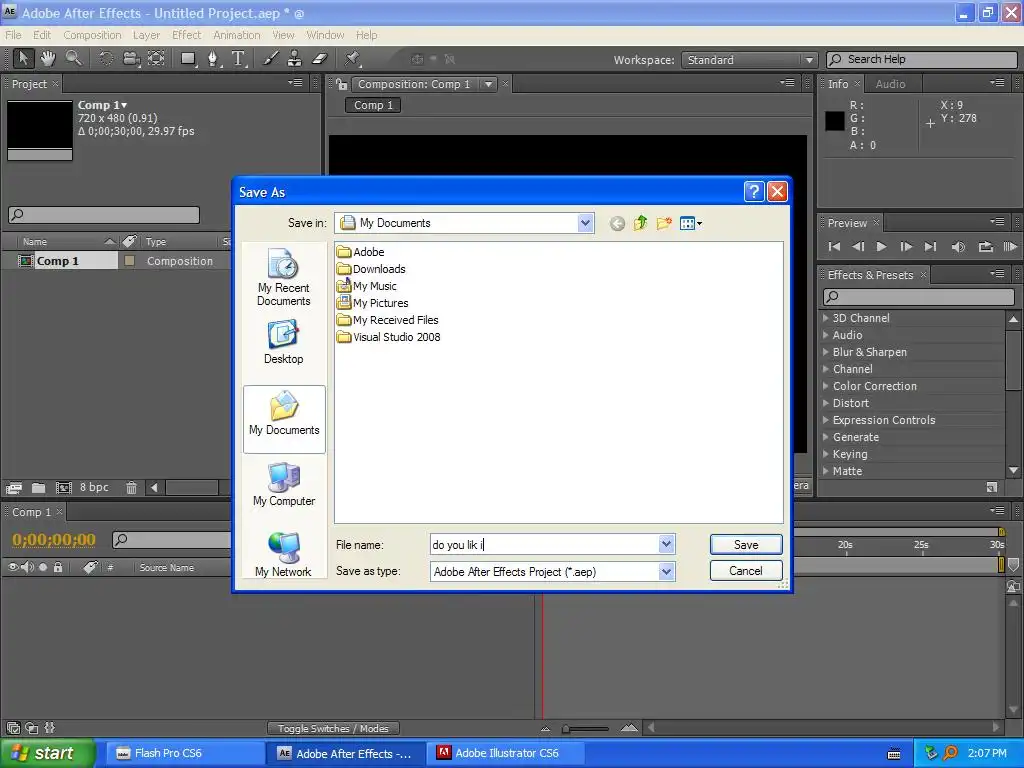Play the preview
Image resolution: width=1024 pixels, height=768 pixels.
coord(881,246)
